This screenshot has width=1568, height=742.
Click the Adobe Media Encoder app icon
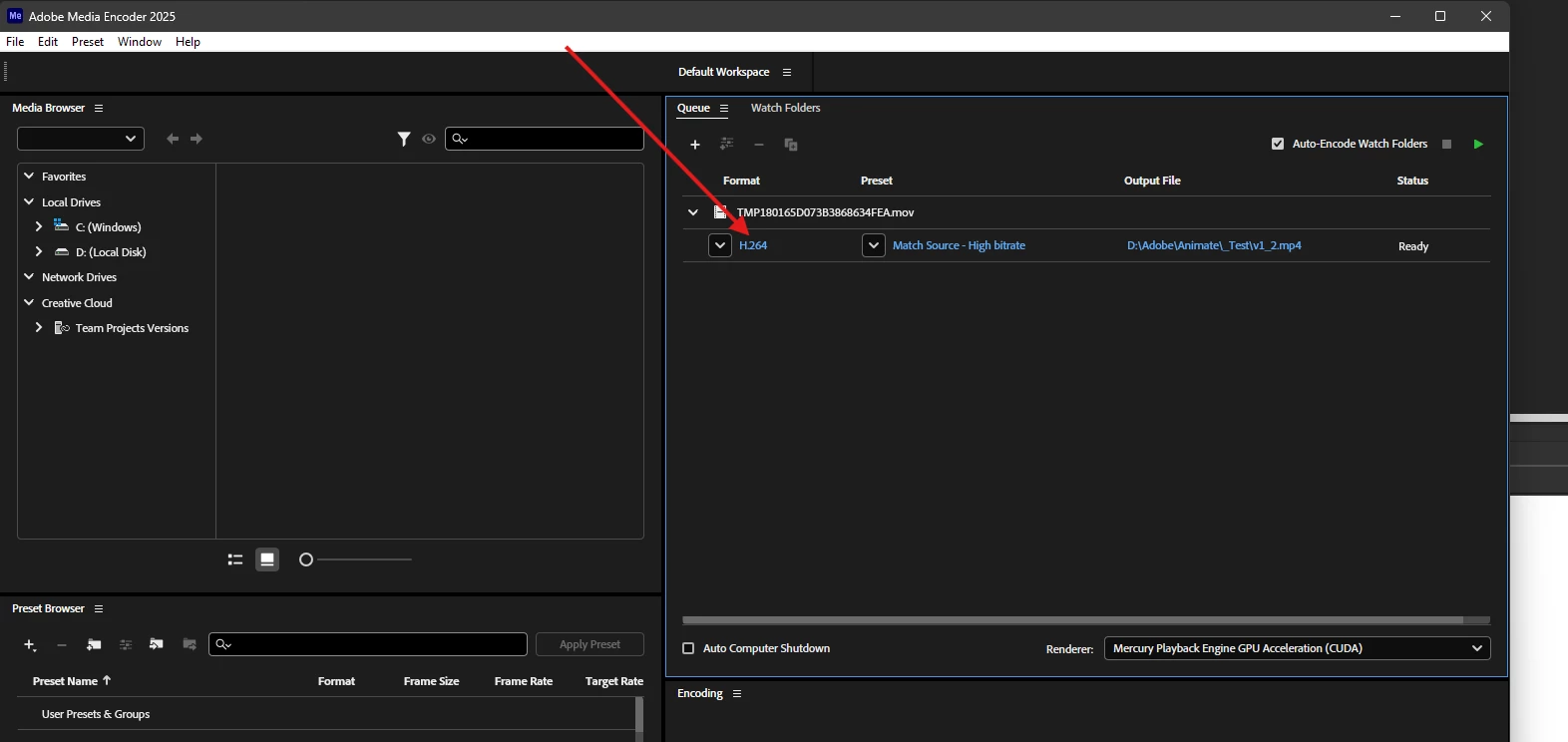pyautogui.click(x=15, y=16)
